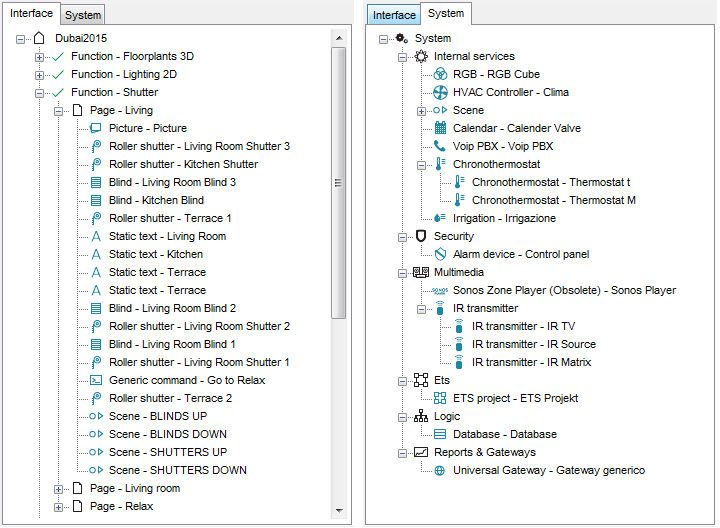Click the Irrigation water-drop icon
This screenshot has width=720, height=528.
(x=440, y=218)
